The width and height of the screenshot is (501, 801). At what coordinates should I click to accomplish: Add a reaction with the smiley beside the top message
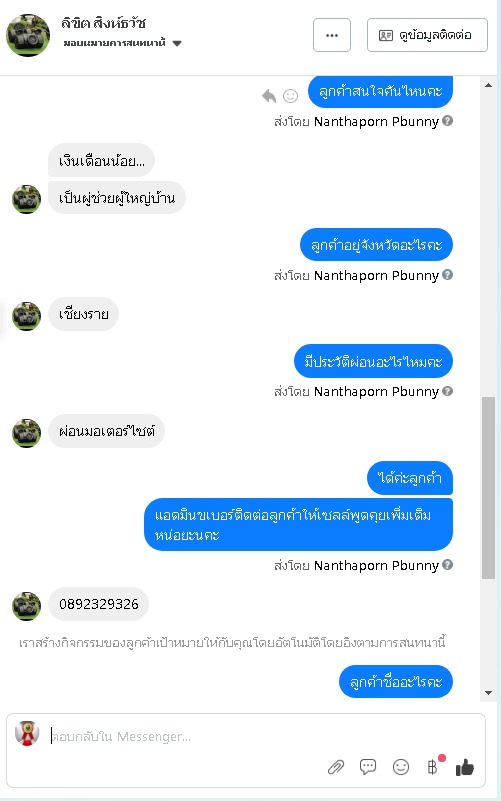coord(291,96)
